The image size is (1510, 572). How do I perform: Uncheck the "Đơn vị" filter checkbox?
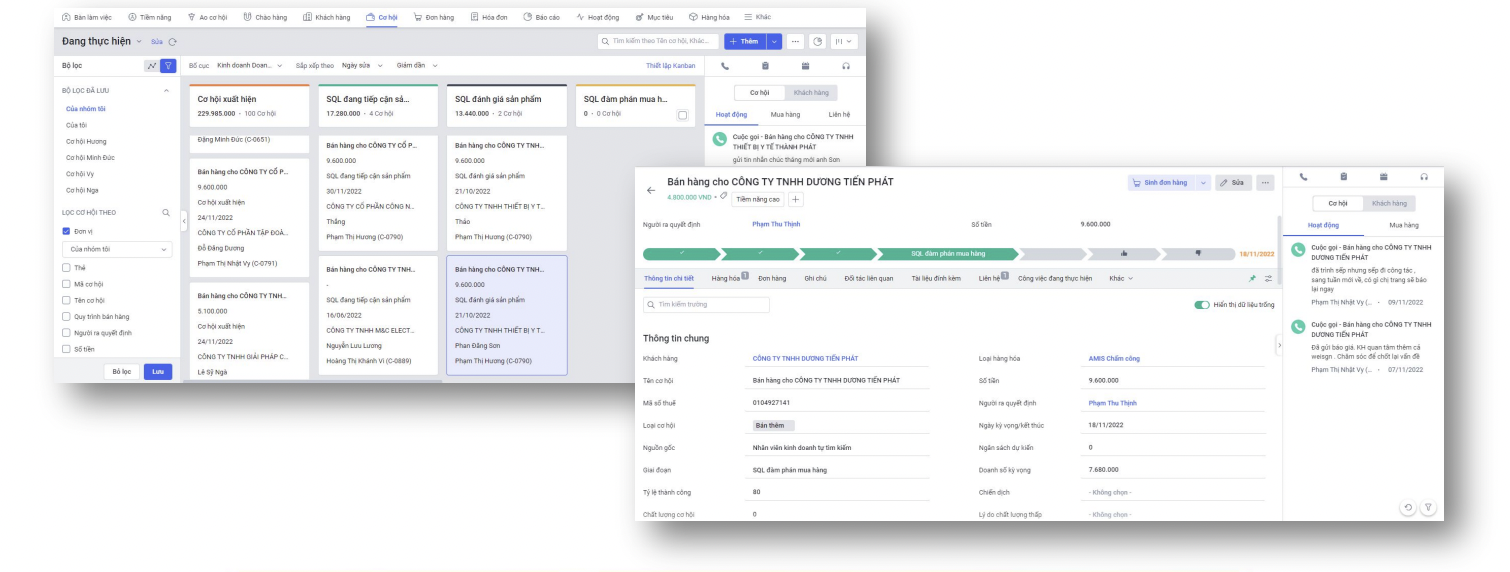[66, 231]
